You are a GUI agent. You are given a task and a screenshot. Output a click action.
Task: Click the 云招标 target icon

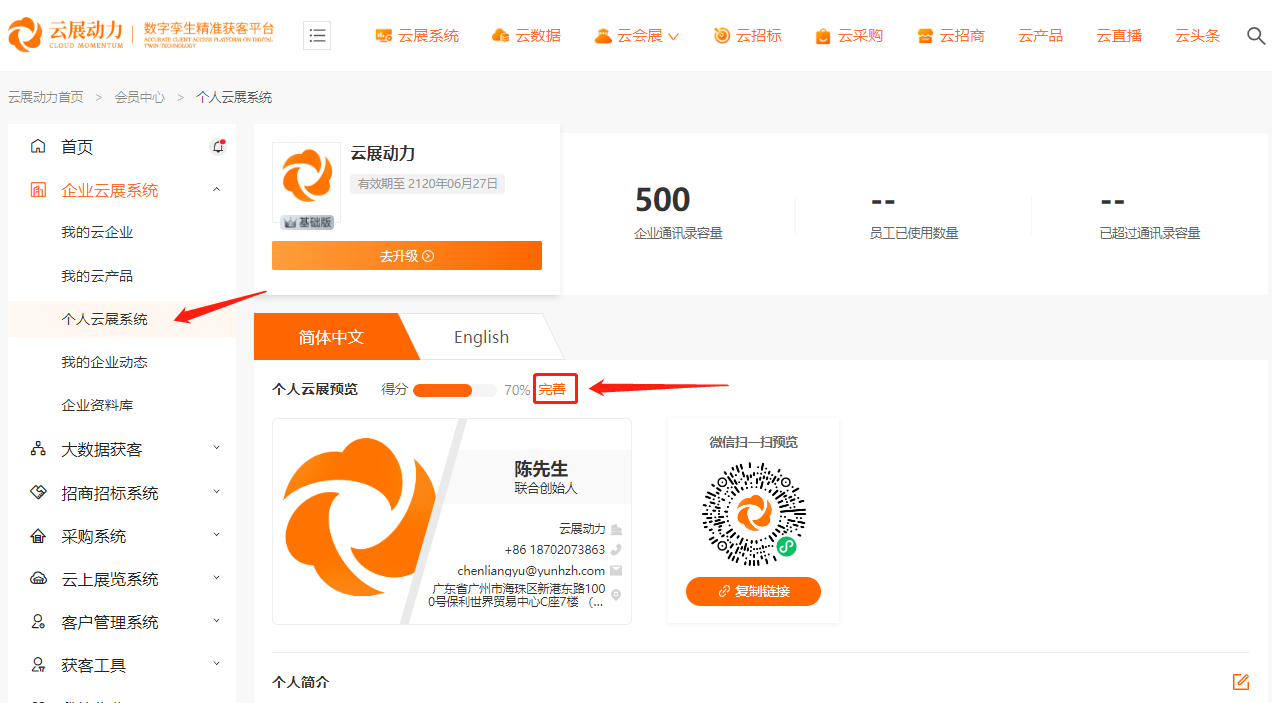click(x=722, y=36)
